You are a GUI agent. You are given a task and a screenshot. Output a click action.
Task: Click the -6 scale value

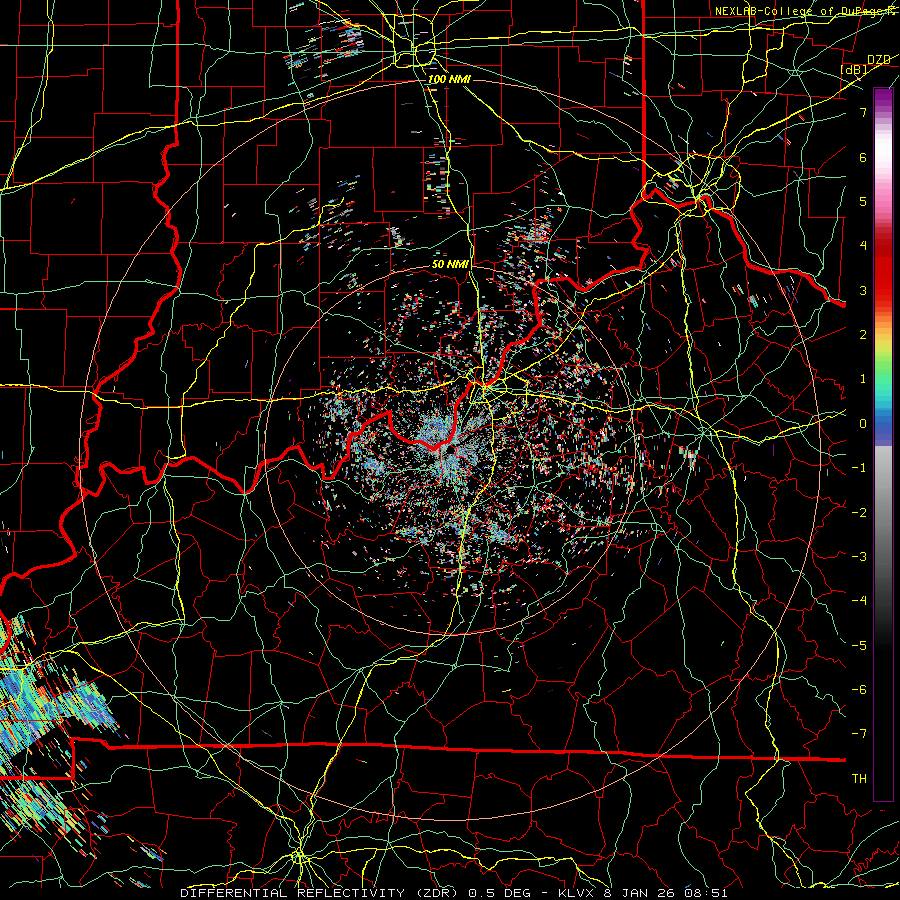859,689
